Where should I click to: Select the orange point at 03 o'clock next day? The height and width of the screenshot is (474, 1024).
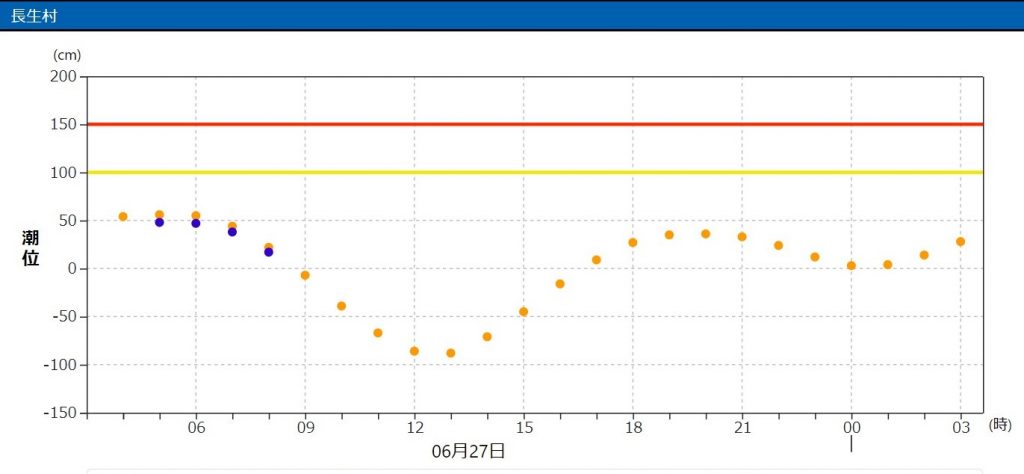(x=961, y=242)
